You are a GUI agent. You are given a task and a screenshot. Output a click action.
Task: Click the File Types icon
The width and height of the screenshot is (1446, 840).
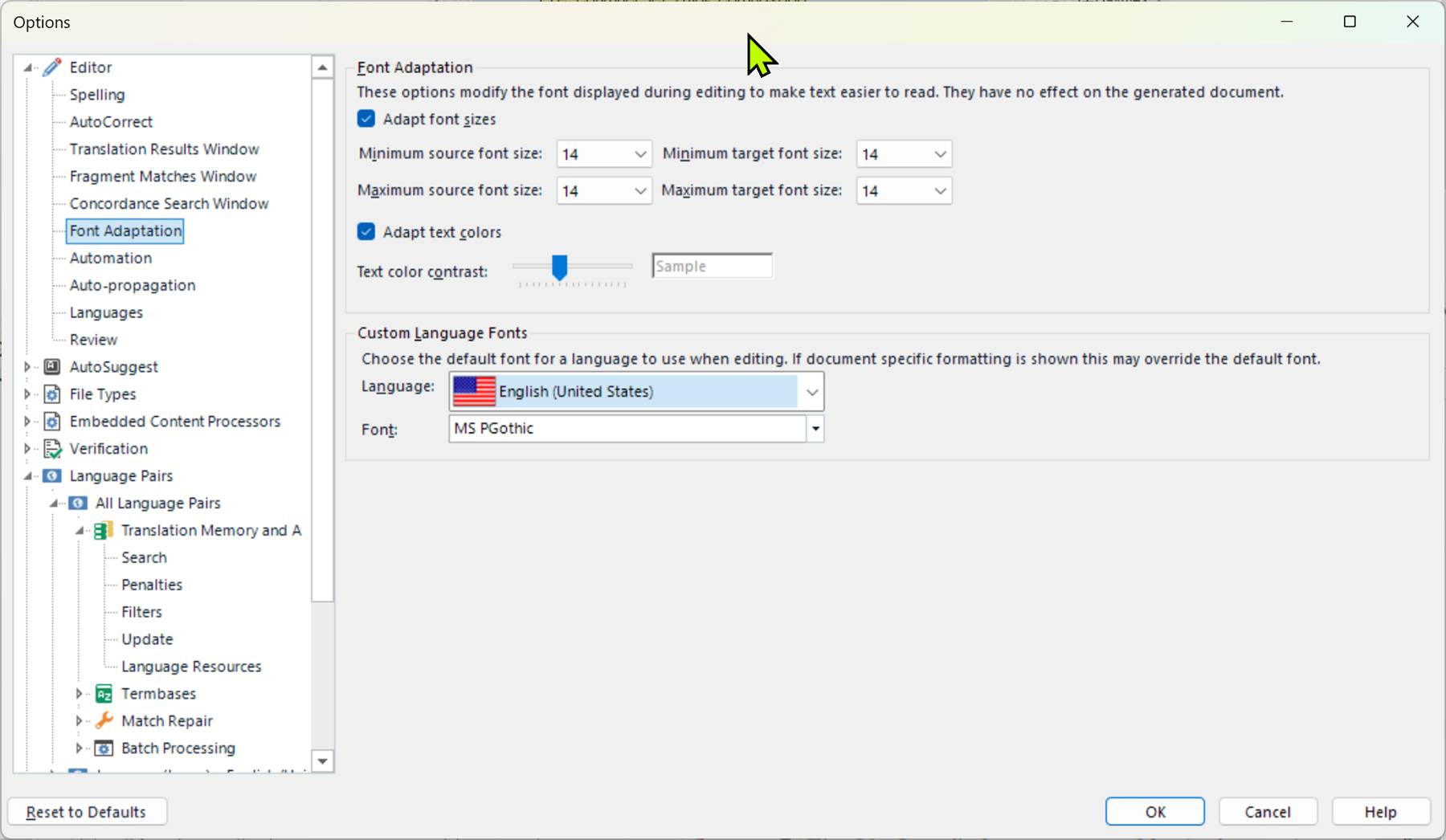52,394
